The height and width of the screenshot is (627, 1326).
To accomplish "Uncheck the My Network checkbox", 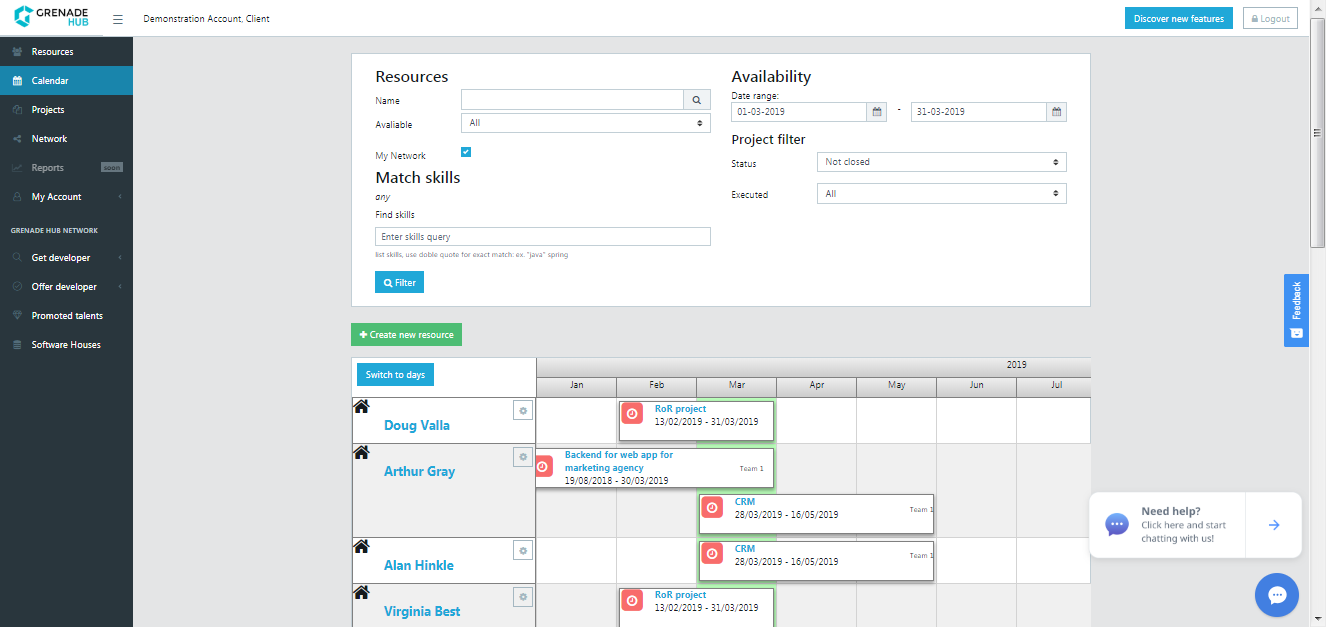I will click(466, 152).
